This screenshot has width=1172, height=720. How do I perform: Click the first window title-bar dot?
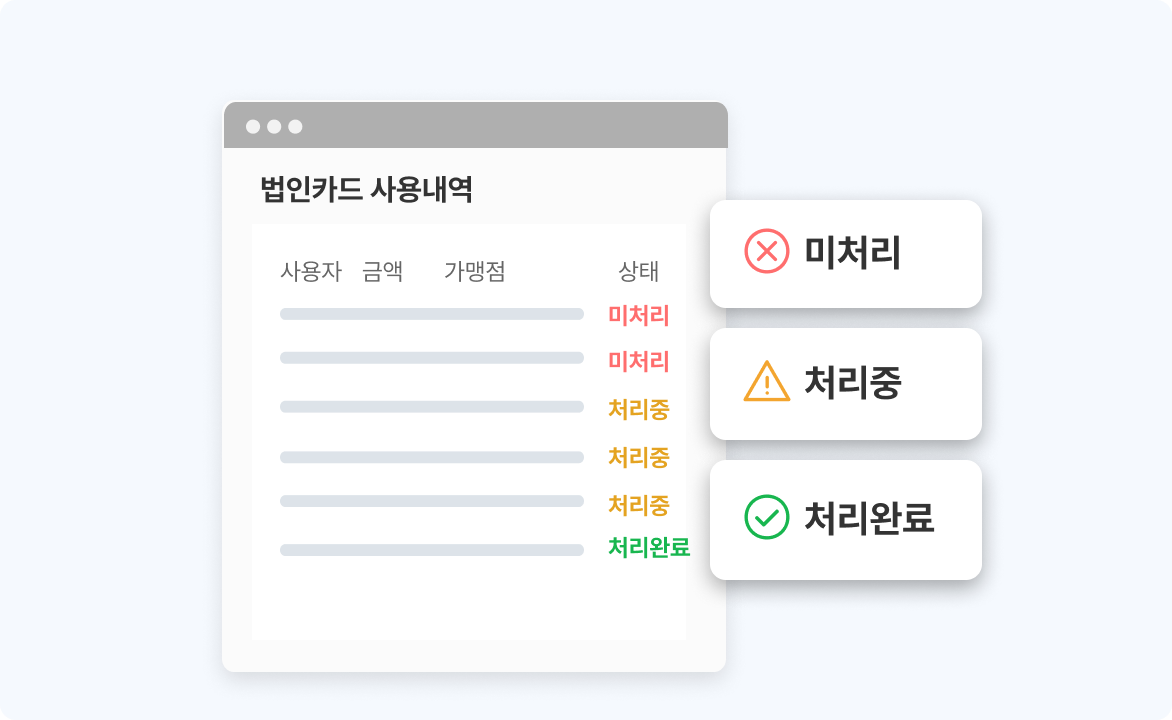pos(253,126)
